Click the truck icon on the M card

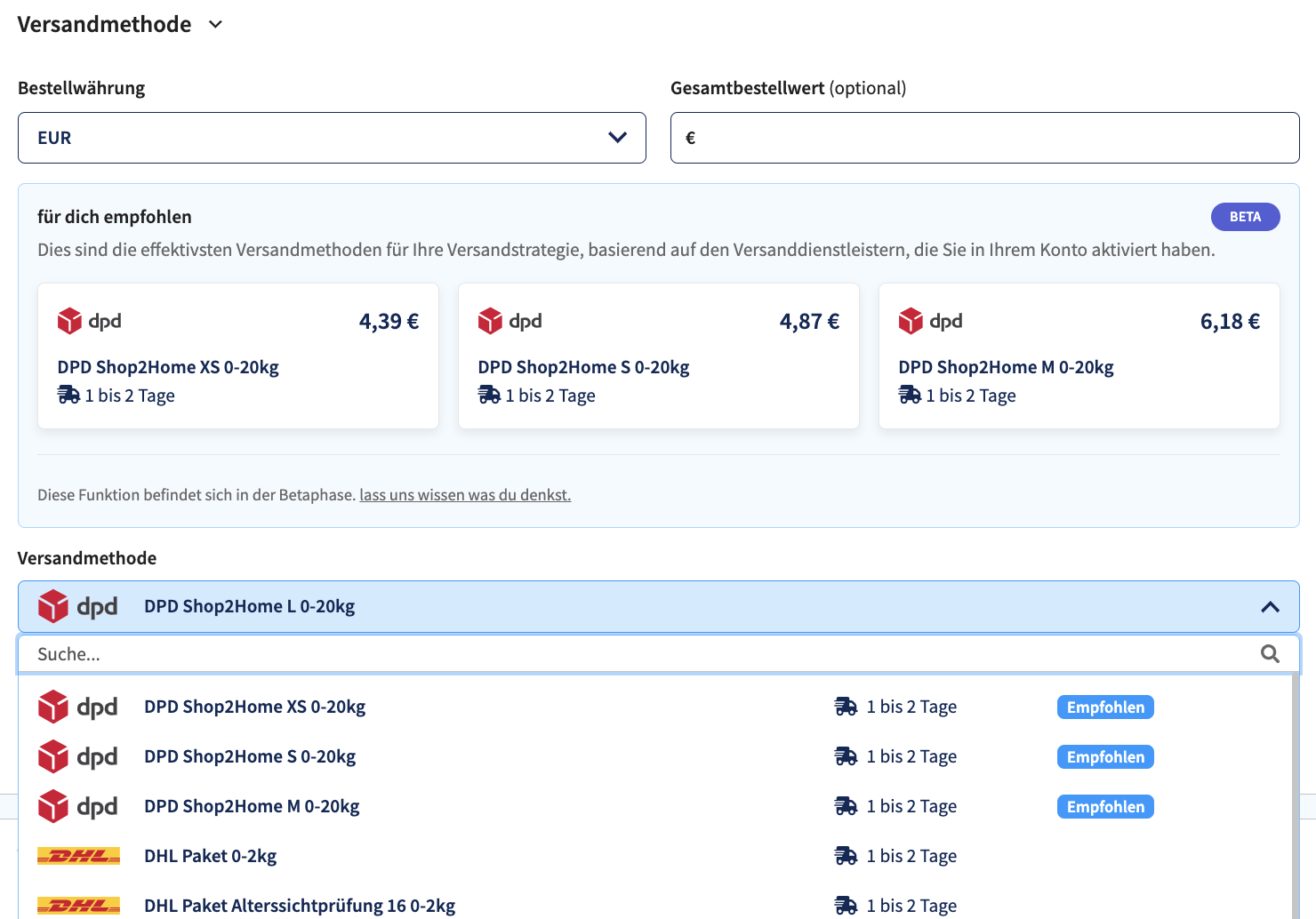point(910,395)
